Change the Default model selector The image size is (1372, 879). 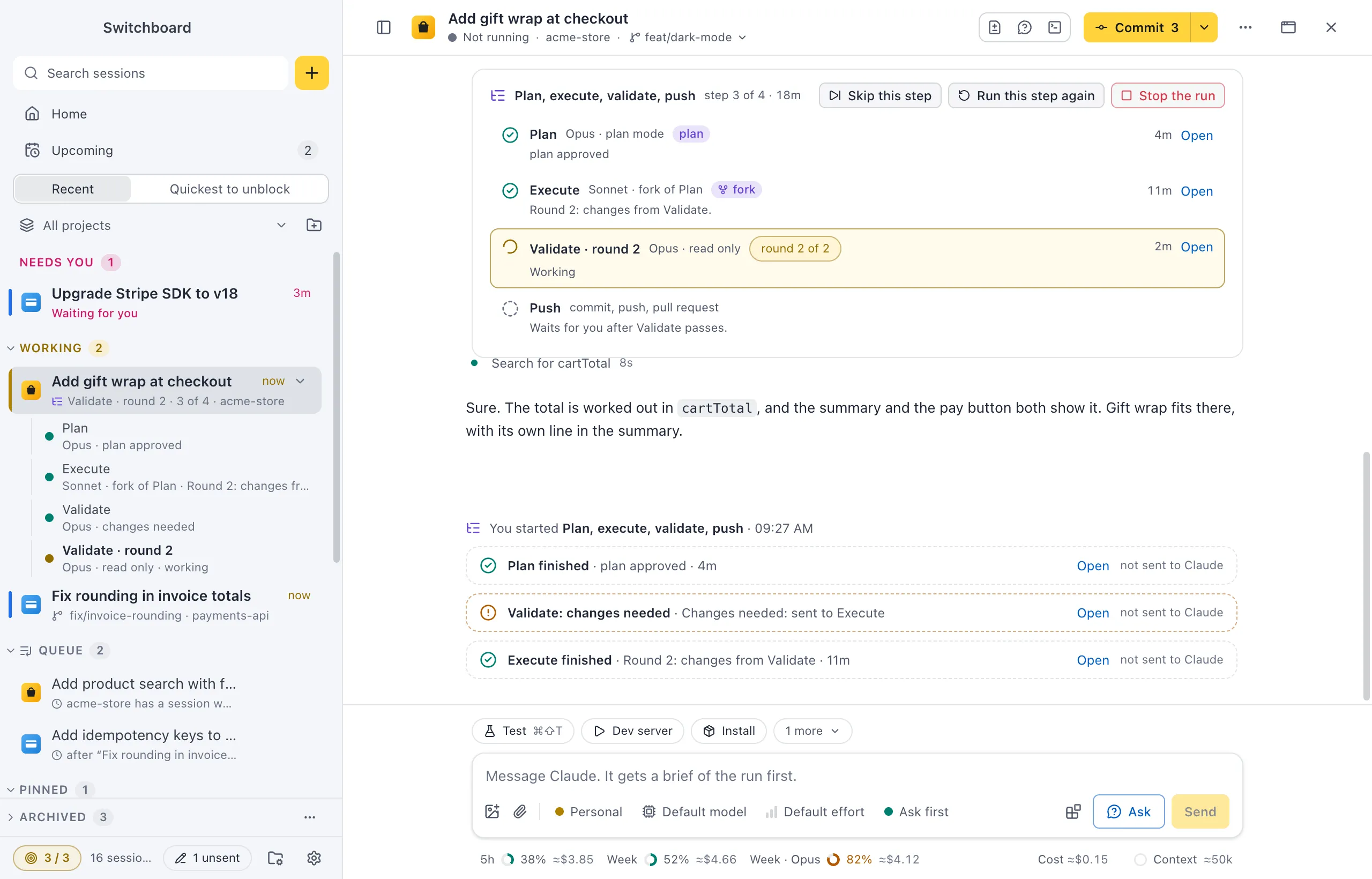tap(694, 811)
